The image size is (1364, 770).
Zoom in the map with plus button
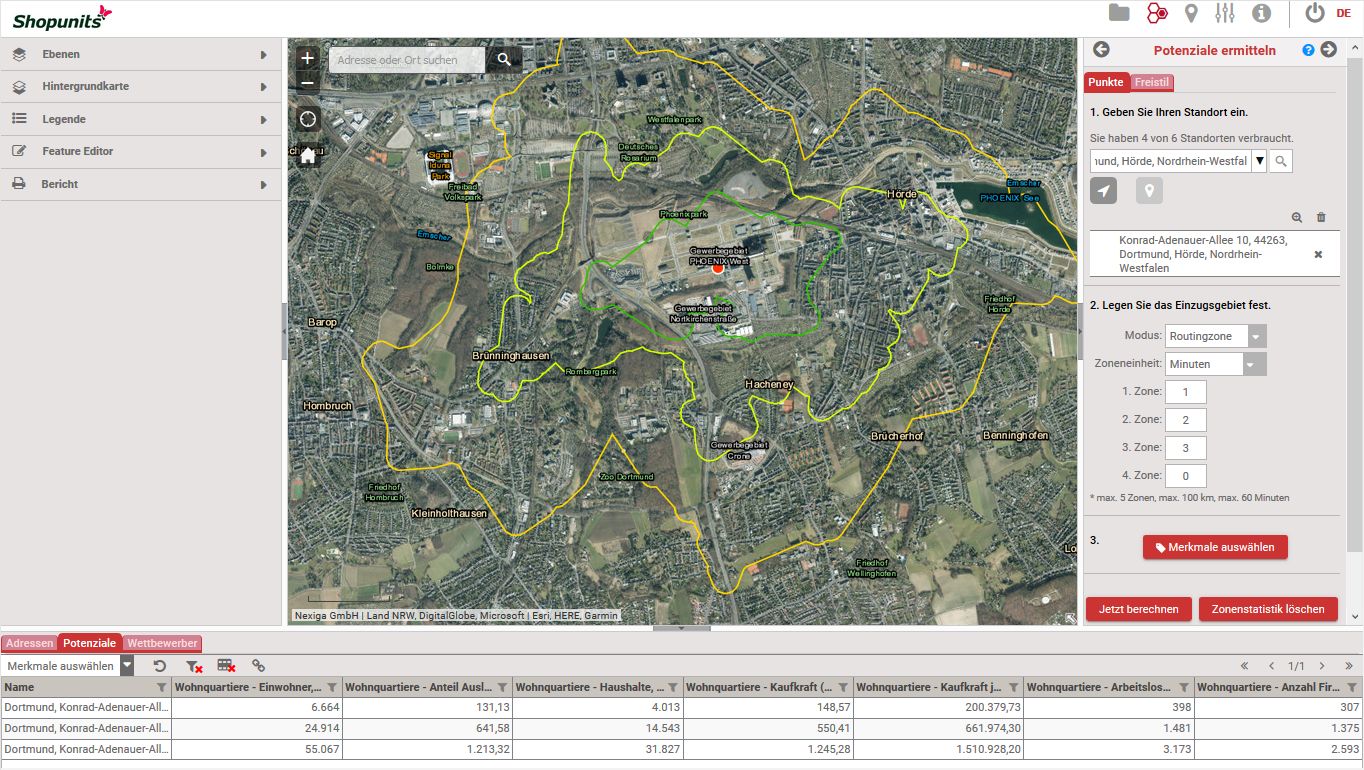(308, 58)
